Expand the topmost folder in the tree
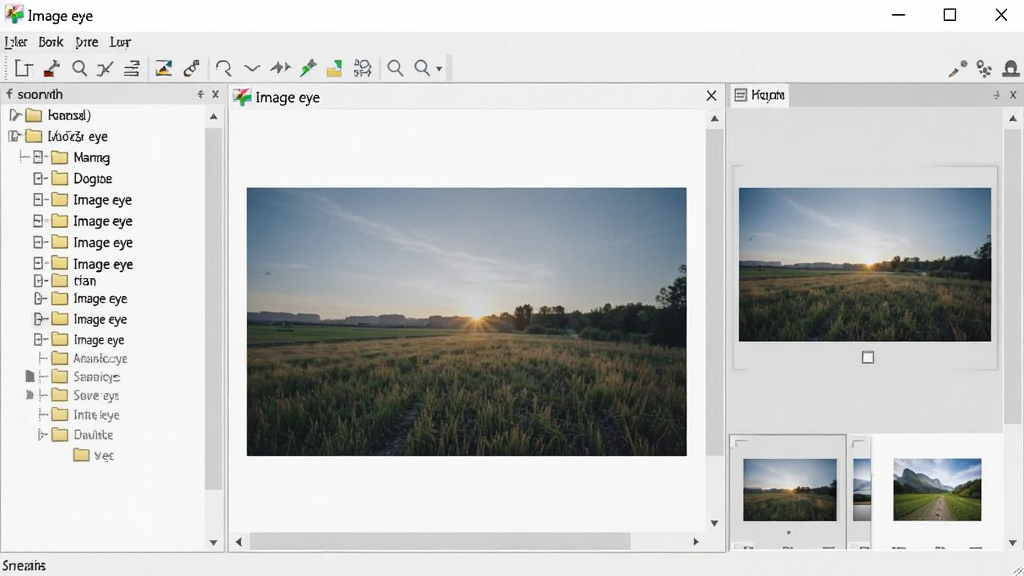 point(16,116)
